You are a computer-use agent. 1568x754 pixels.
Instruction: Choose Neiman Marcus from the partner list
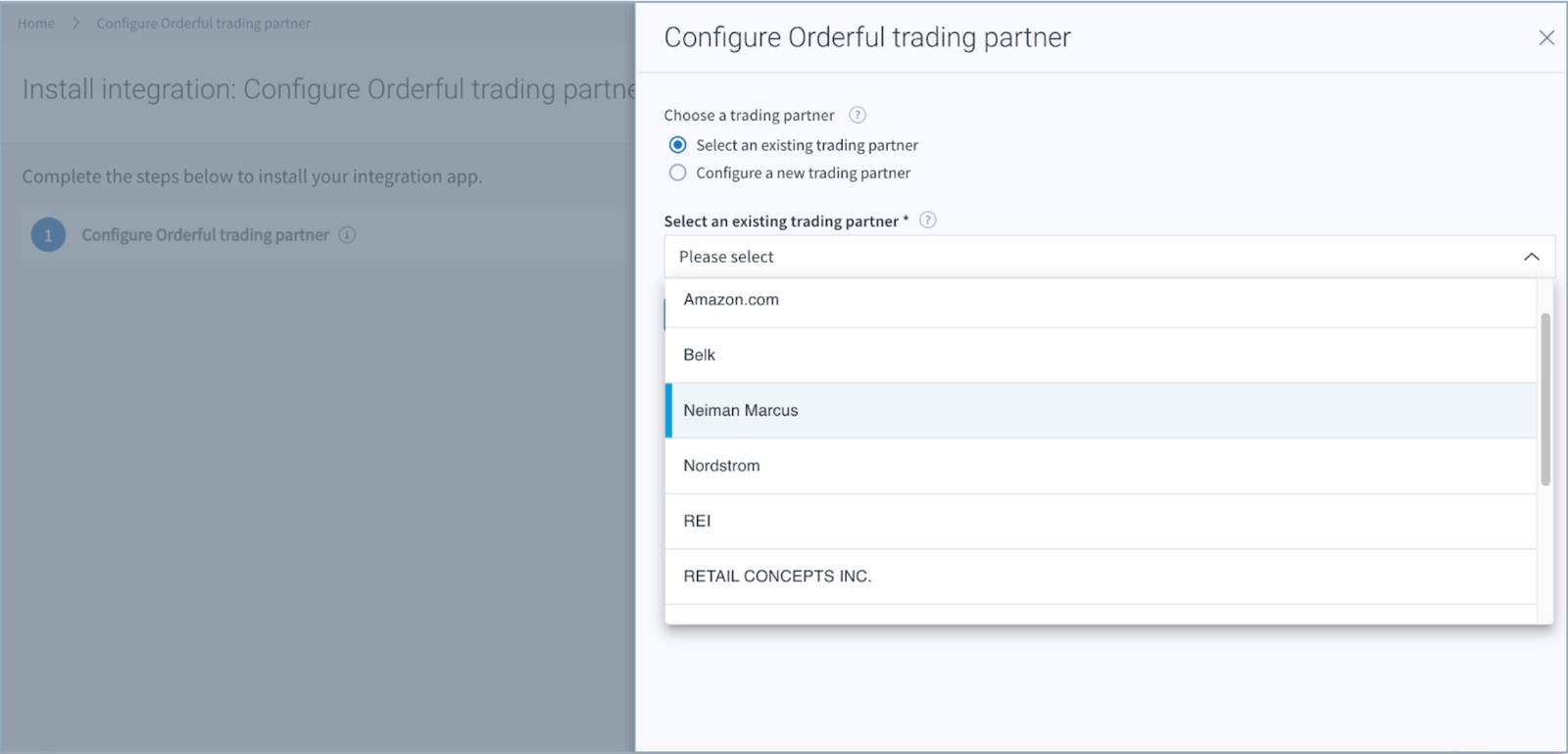1101,411
